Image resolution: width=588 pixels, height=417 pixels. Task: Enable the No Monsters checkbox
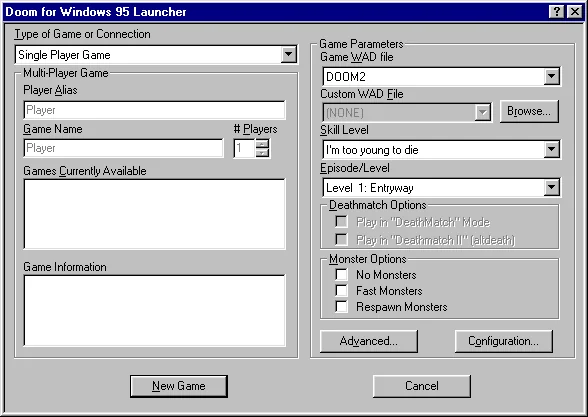coord(341,274)
